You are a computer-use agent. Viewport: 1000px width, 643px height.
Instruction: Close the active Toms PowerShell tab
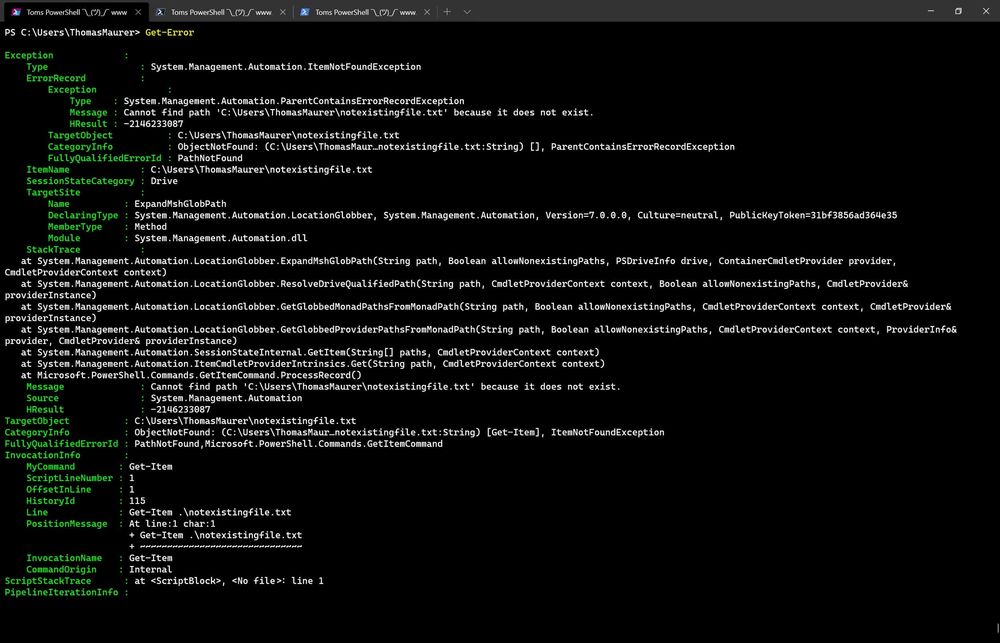coord(138,12)
